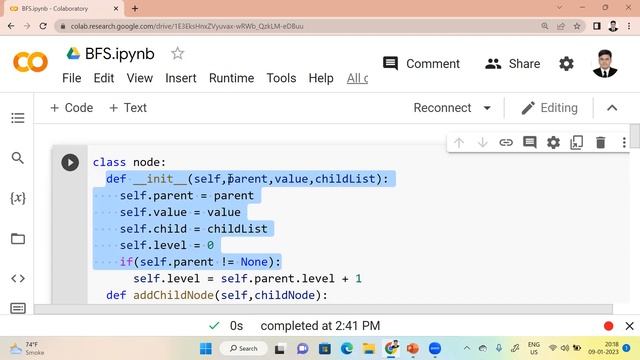Open the table of contents sidebar icon

point(18,118)
